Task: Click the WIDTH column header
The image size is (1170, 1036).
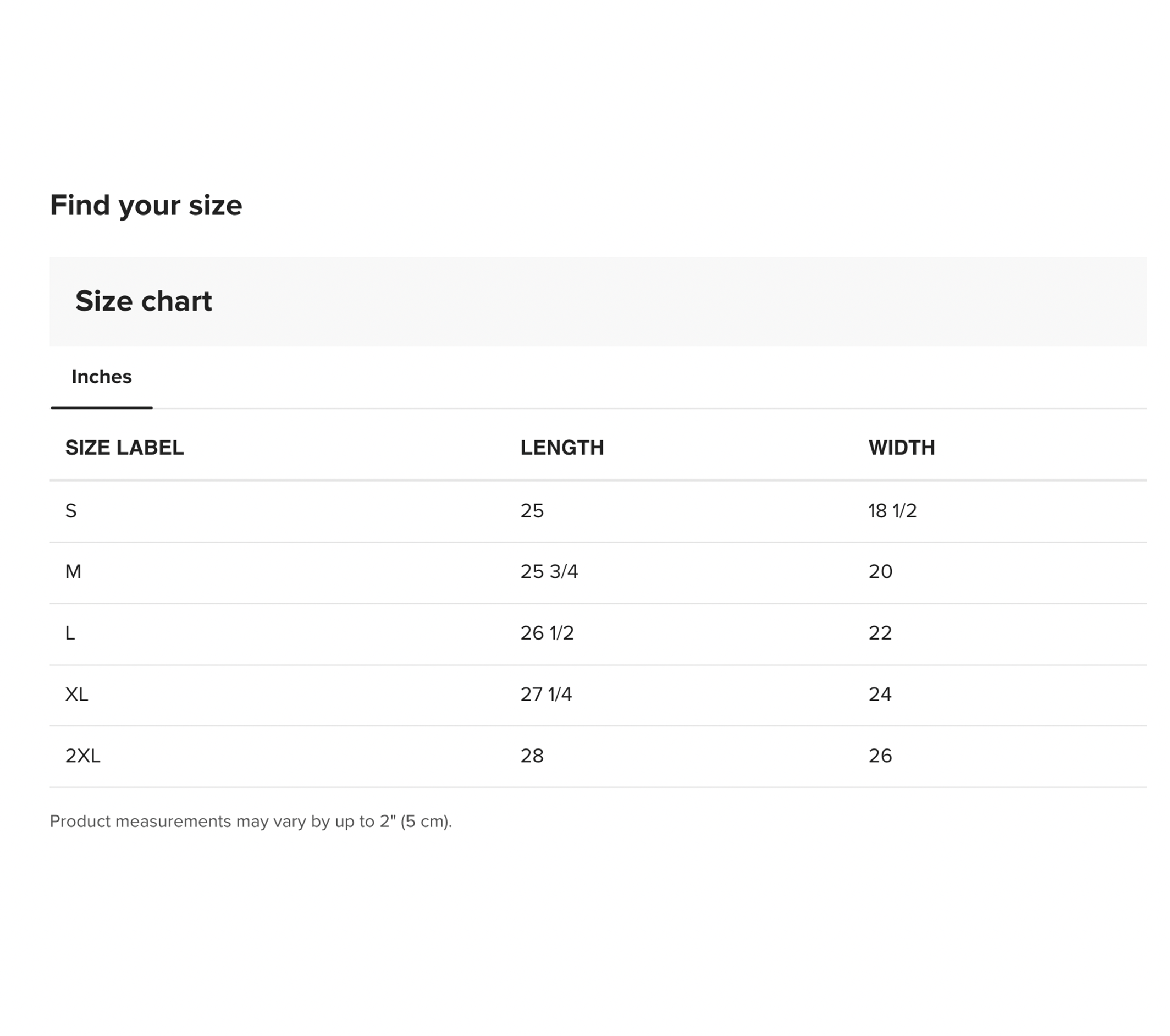Action: click(901, 448)
